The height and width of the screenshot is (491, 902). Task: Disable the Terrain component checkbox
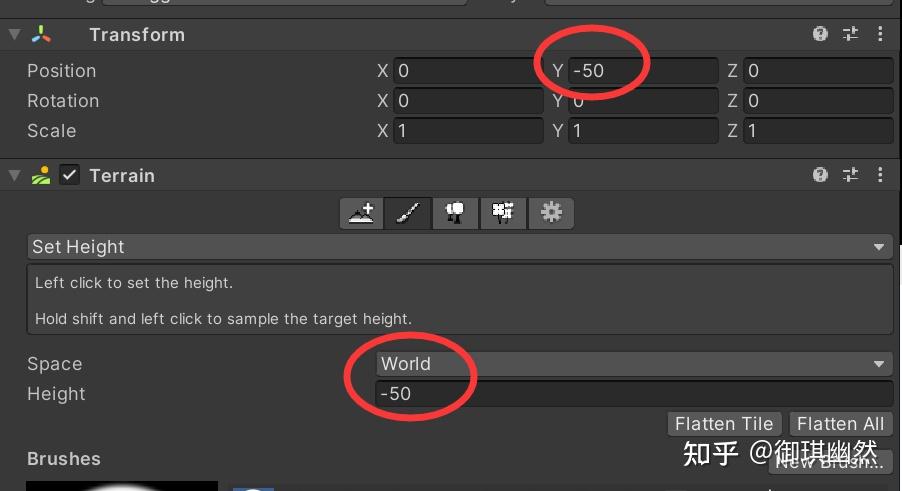tap(70, 175)
